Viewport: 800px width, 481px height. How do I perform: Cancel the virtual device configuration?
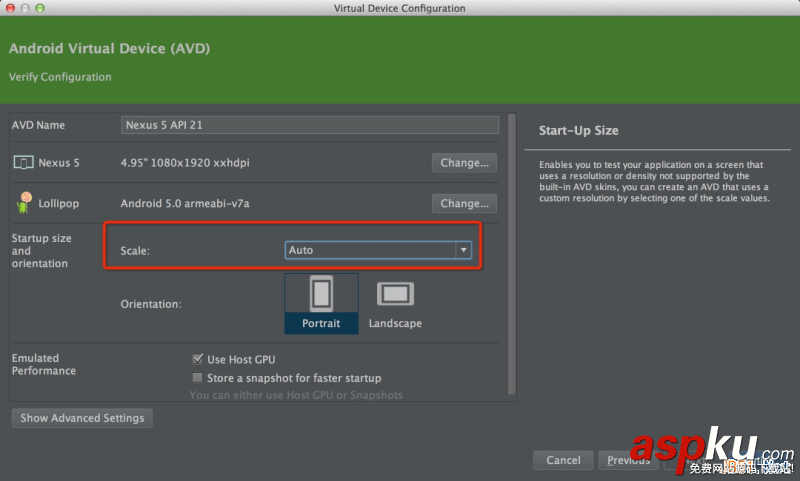click(563, 460)
